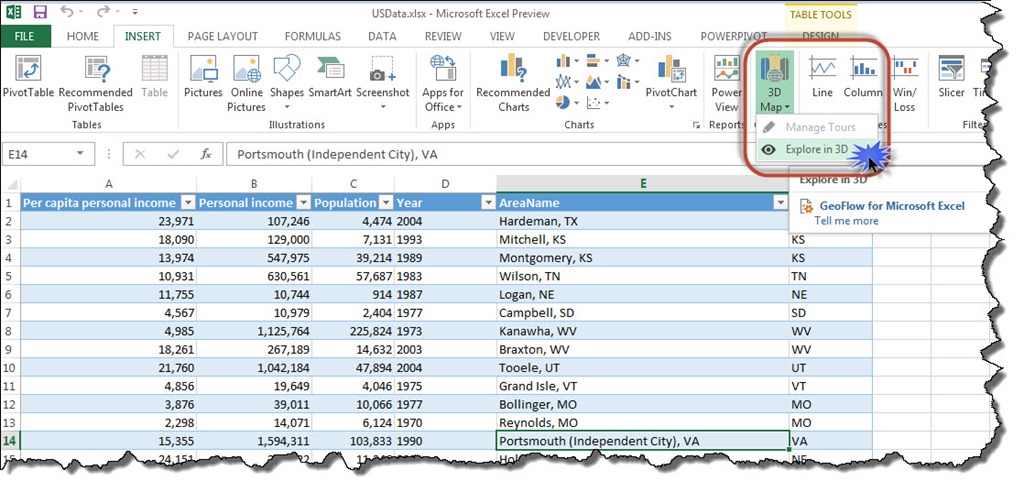Open the Shapes gallery
This screenshot has height=492, width=1024.
[287, 84]
